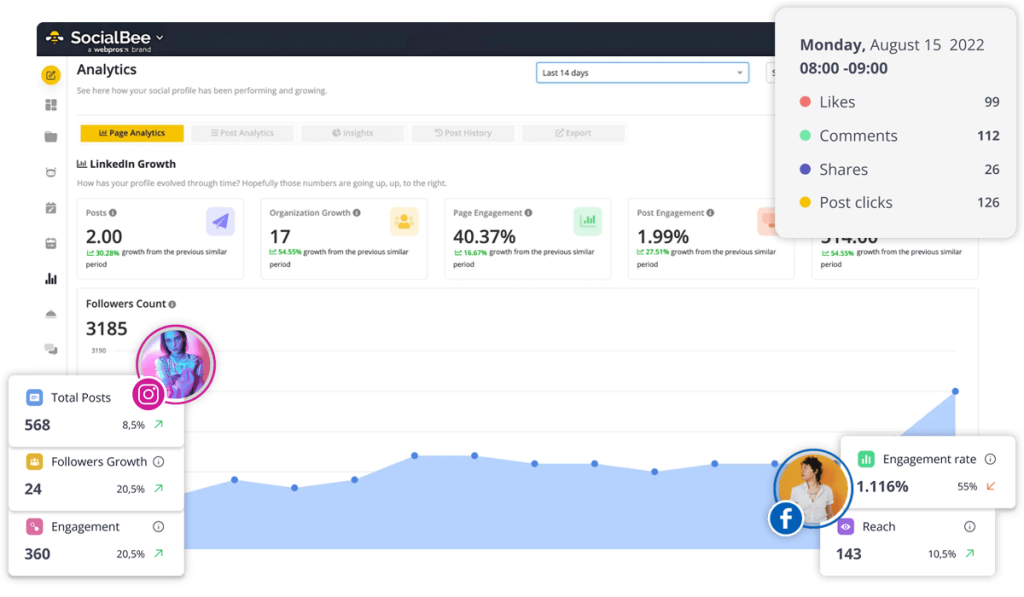The height and width of the screenshot is (597, 1024).
Task: Click the yellow compose post icon in sidebar
Action: [51, 75]
